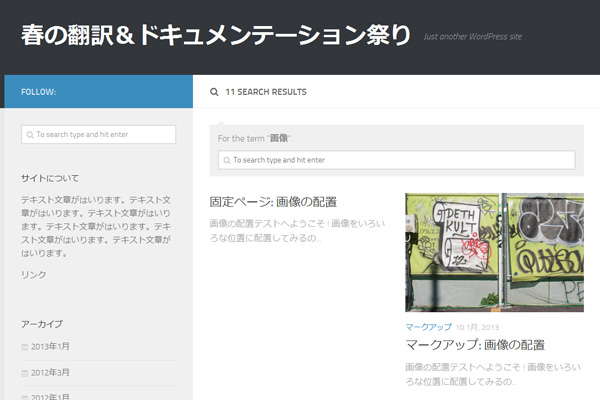The height and width of the screenshot is (400, 600).
Task: Click the アーカイブ heading
Action: pos(42,324)
